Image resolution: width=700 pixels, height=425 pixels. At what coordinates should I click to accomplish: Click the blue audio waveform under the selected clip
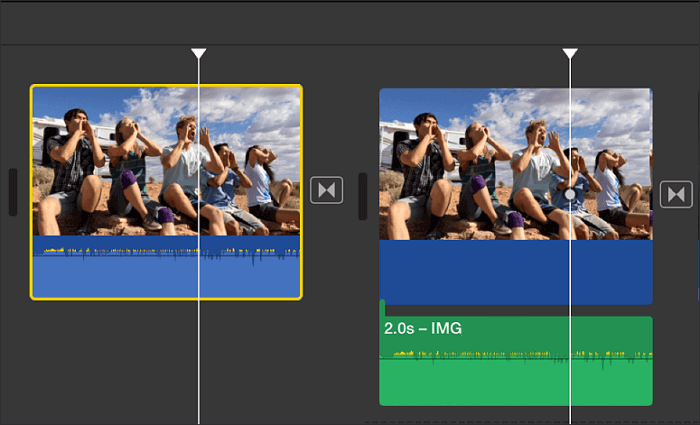120,252
